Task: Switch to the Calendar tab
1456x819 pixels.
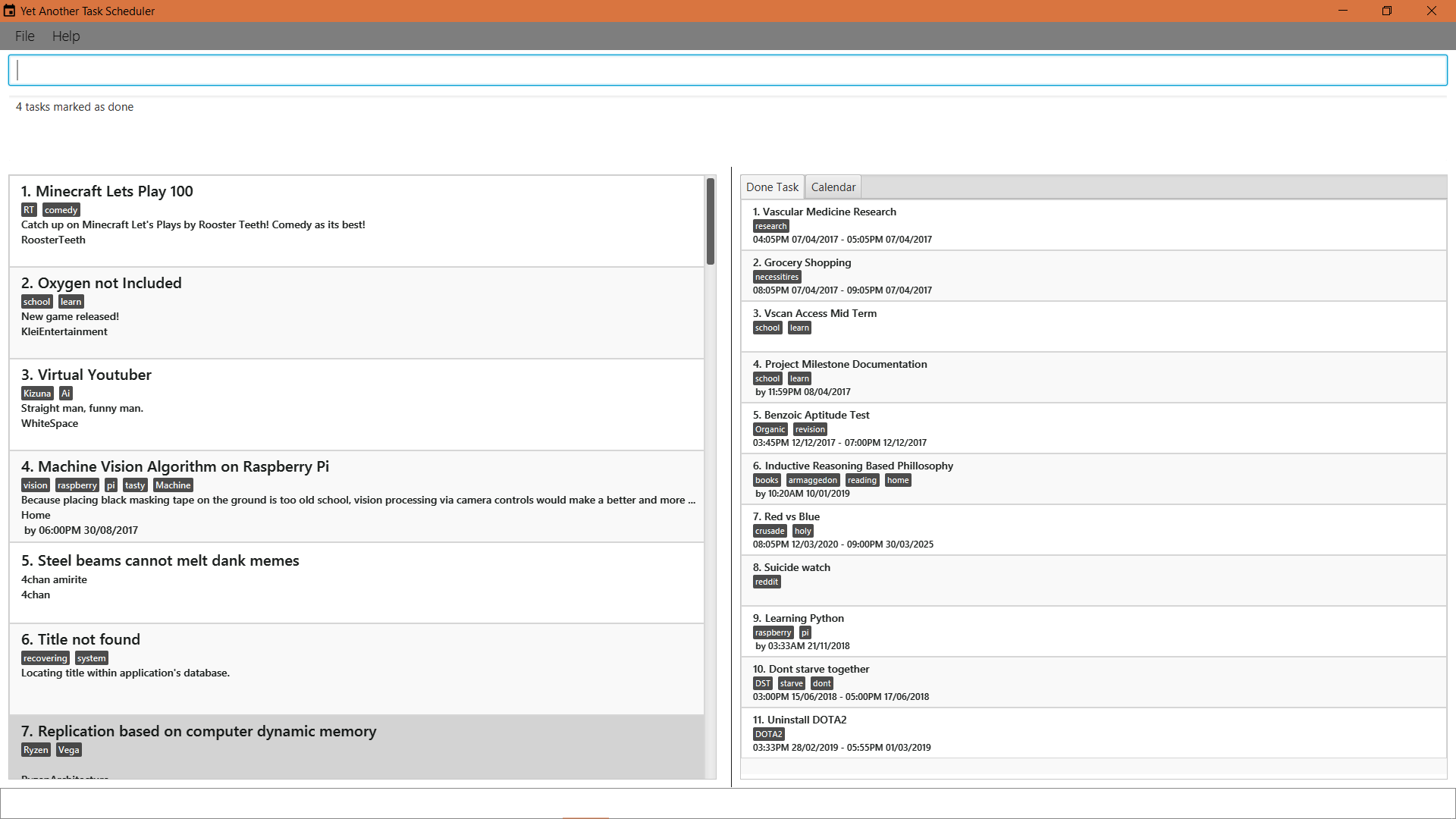Action: pos(833,187)
